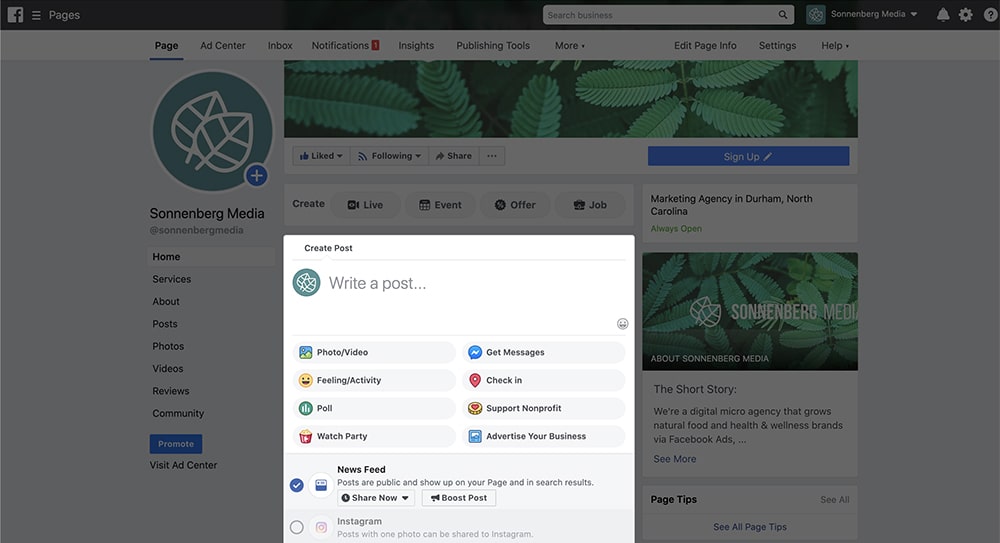Screen dimensions: 1000x543
Task: Open the three-dots more options button
Action: pos(491,156)
